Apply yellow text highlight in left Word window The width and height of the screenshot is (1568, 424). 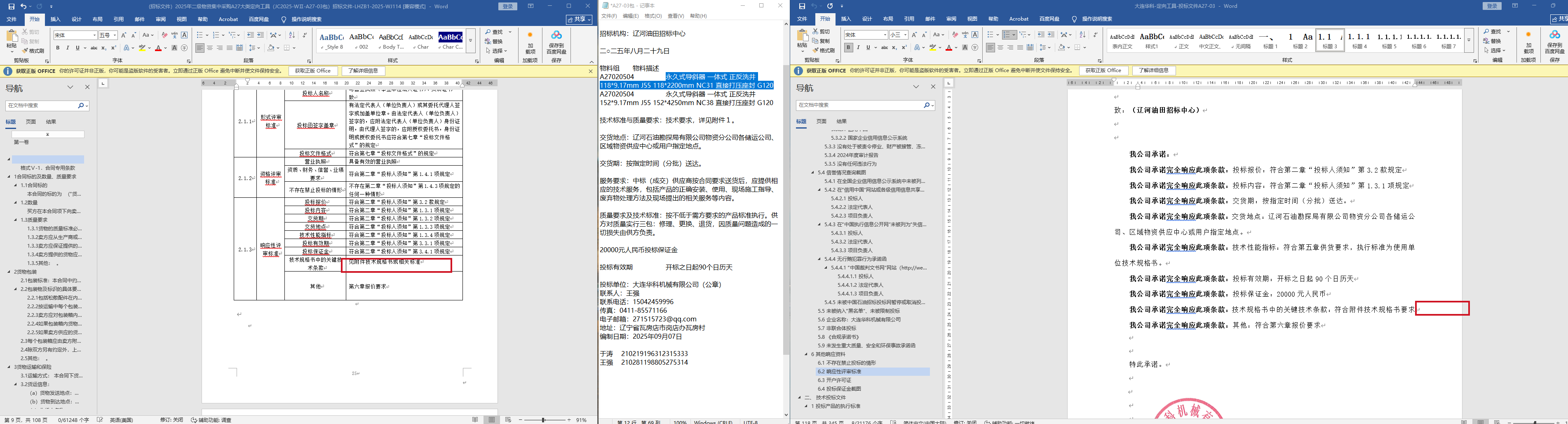click(142, 48)
